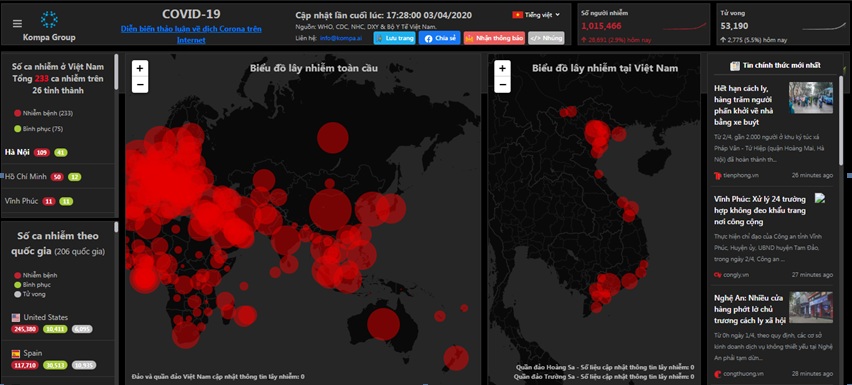Click the Hồ Chí Minh cluster bubble on Vietnam map

[609, 284]
